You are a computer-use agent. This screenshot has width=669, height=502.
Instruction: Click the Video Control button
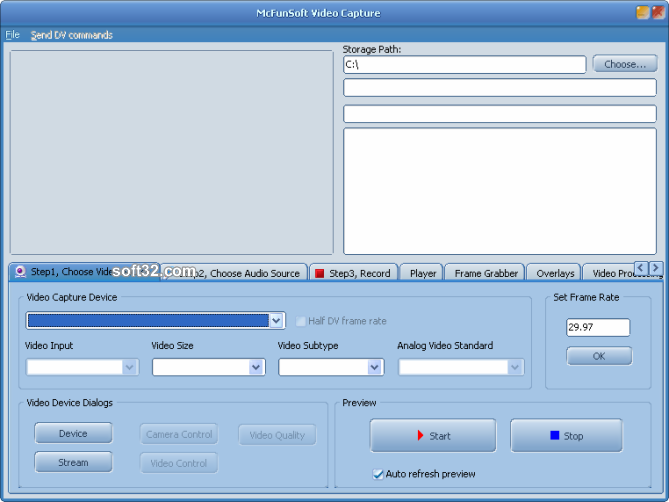[x=178, y=463]
